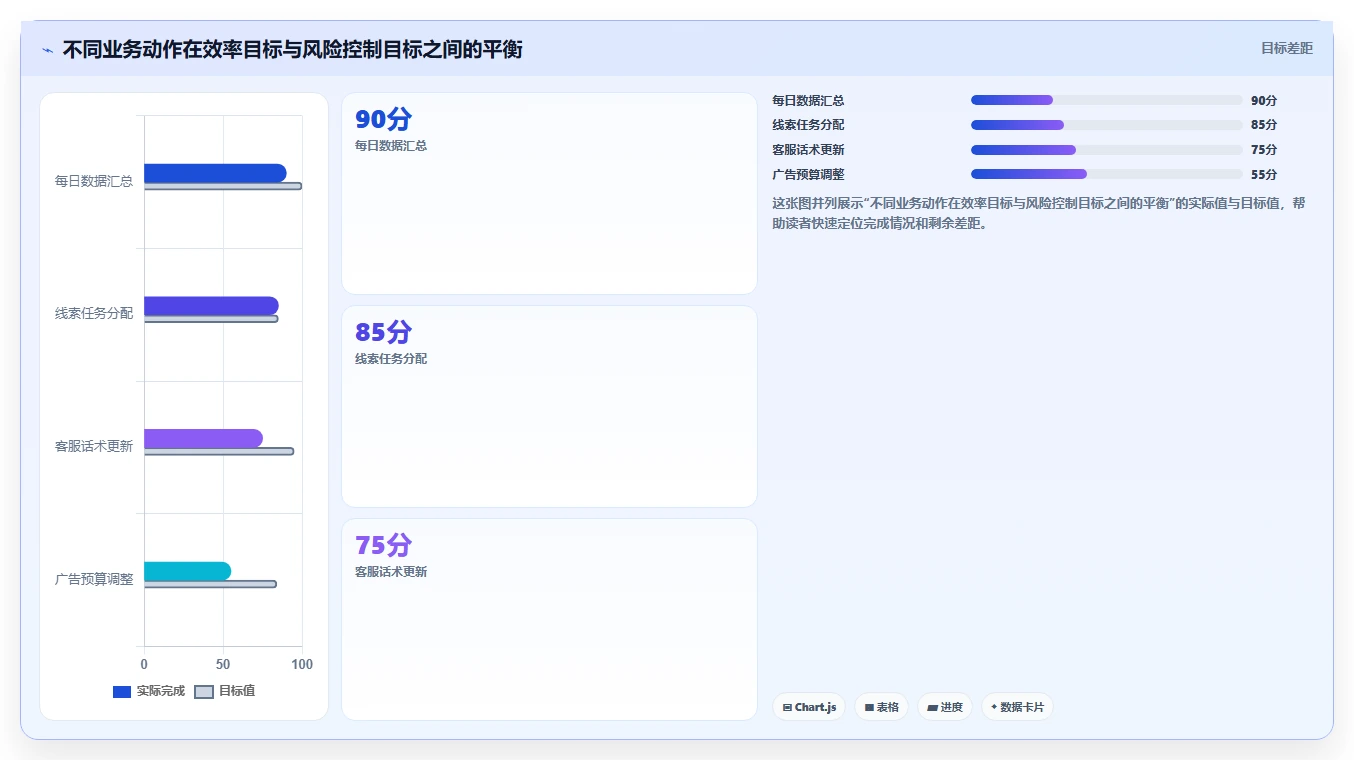Click the chart axis label 客服话术更新
Image resolution: width=1354 pixels, height=760 pixels.
(x=94, y=446)
